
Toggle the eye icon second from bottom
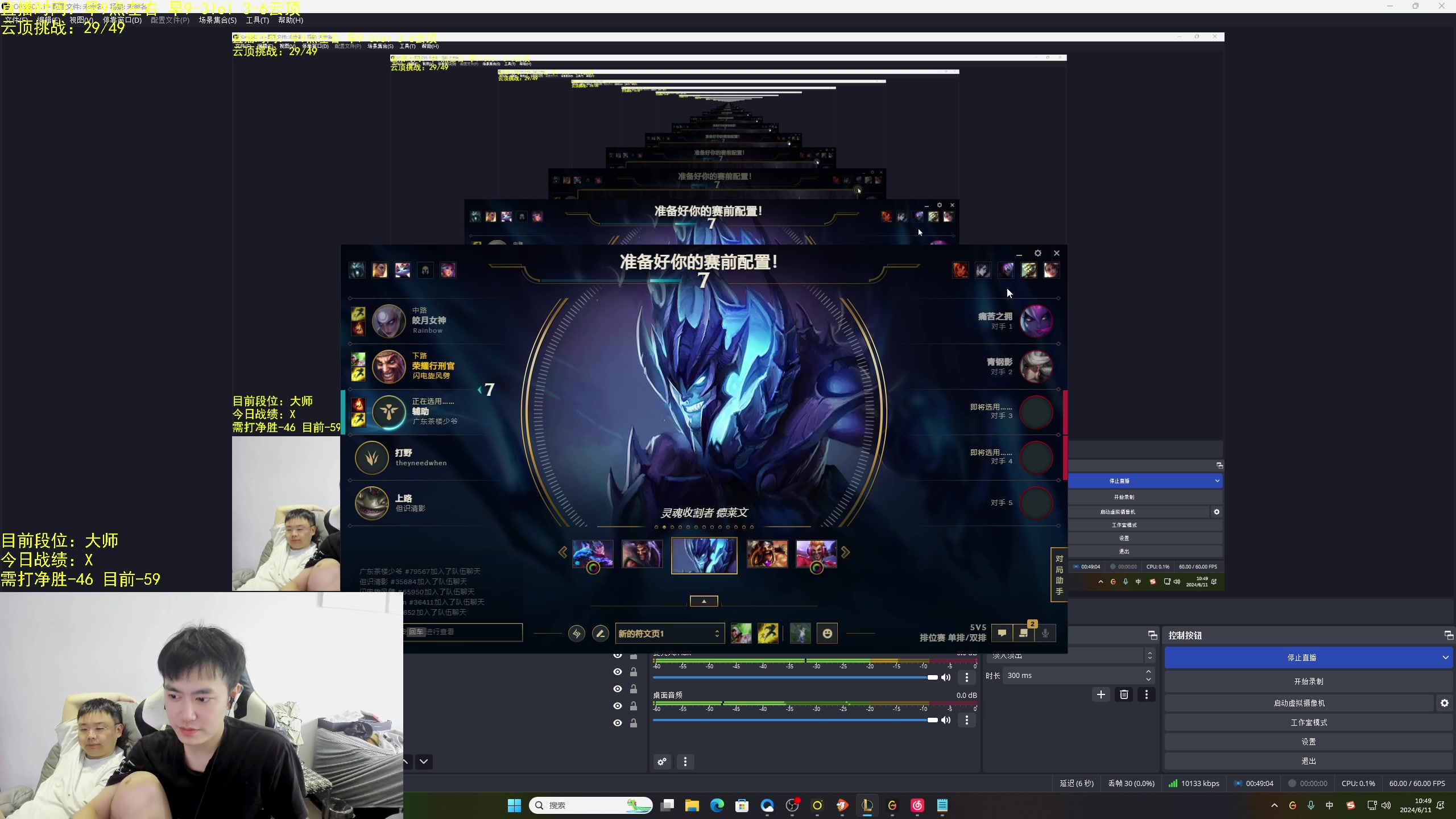pos(618,706)
